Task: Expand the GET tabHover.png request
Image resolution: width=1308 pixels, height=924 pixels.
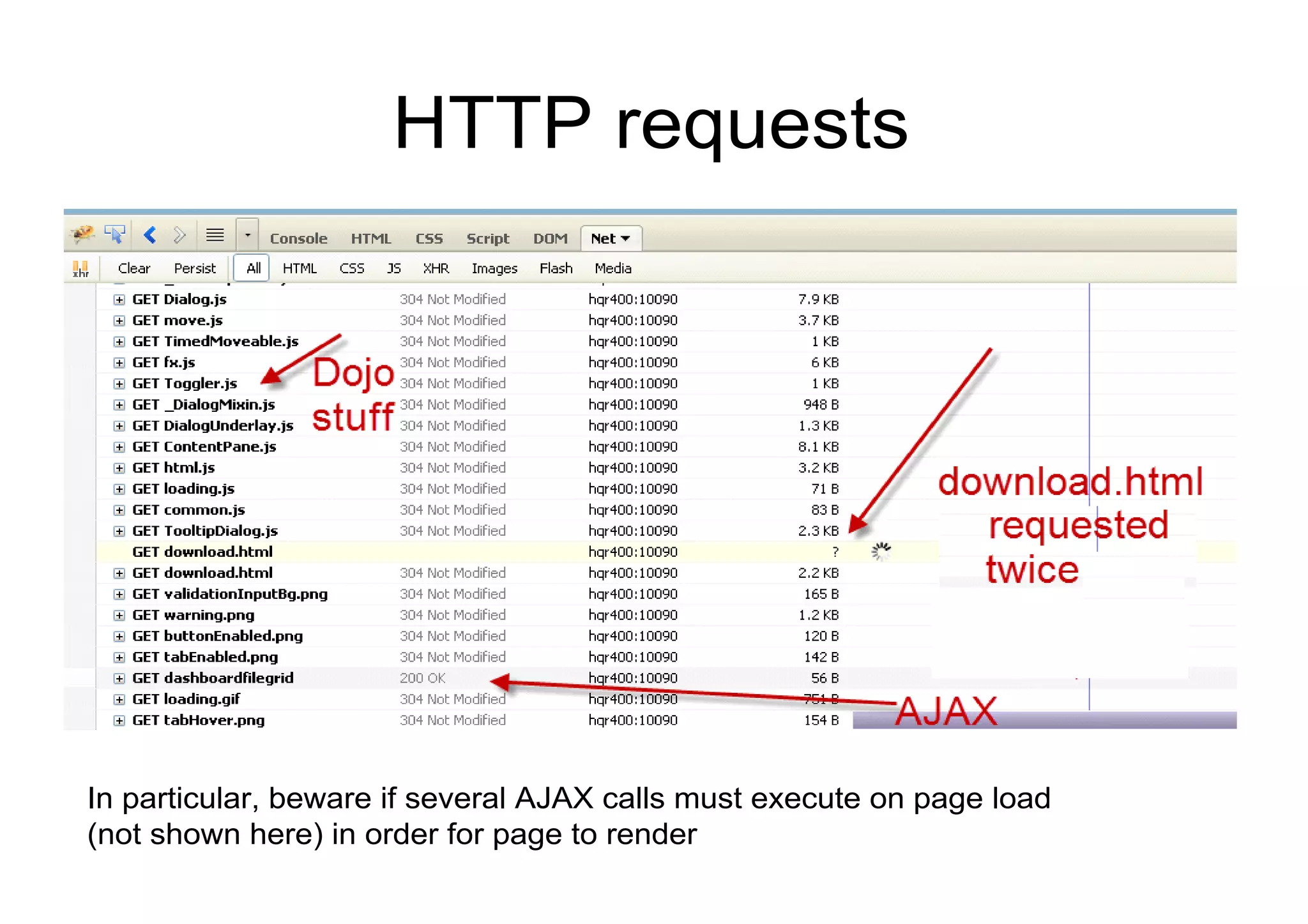Action: click(x=119, y=720)
